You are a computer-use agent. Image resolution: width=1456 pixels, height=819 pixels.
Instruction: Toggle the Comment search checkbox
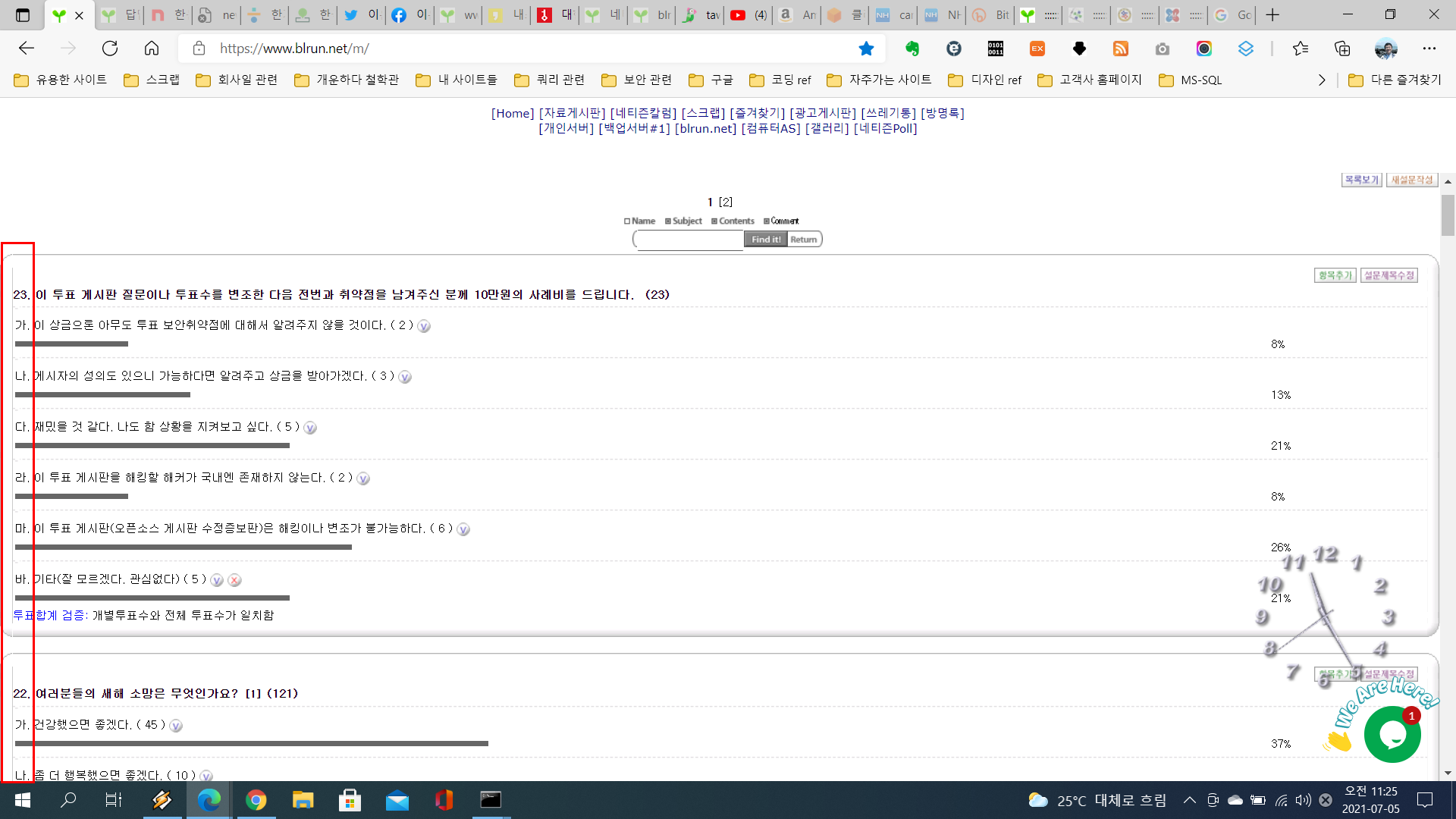(767, 221)
